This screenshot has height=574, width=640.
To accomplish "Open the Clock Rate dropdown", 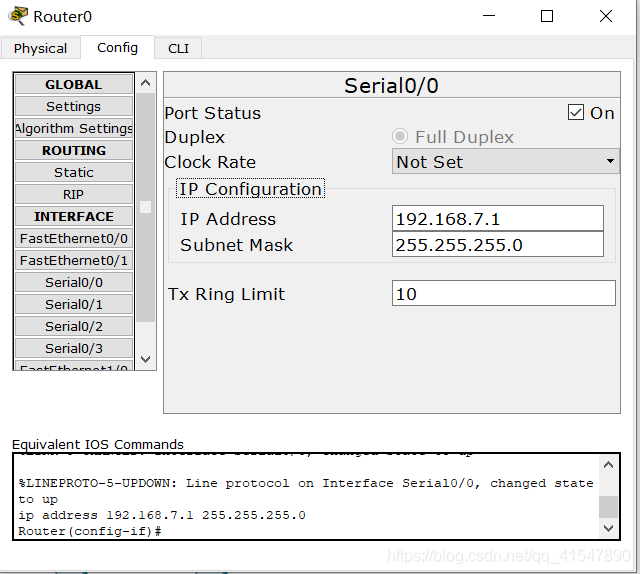I will pos(505,162).
